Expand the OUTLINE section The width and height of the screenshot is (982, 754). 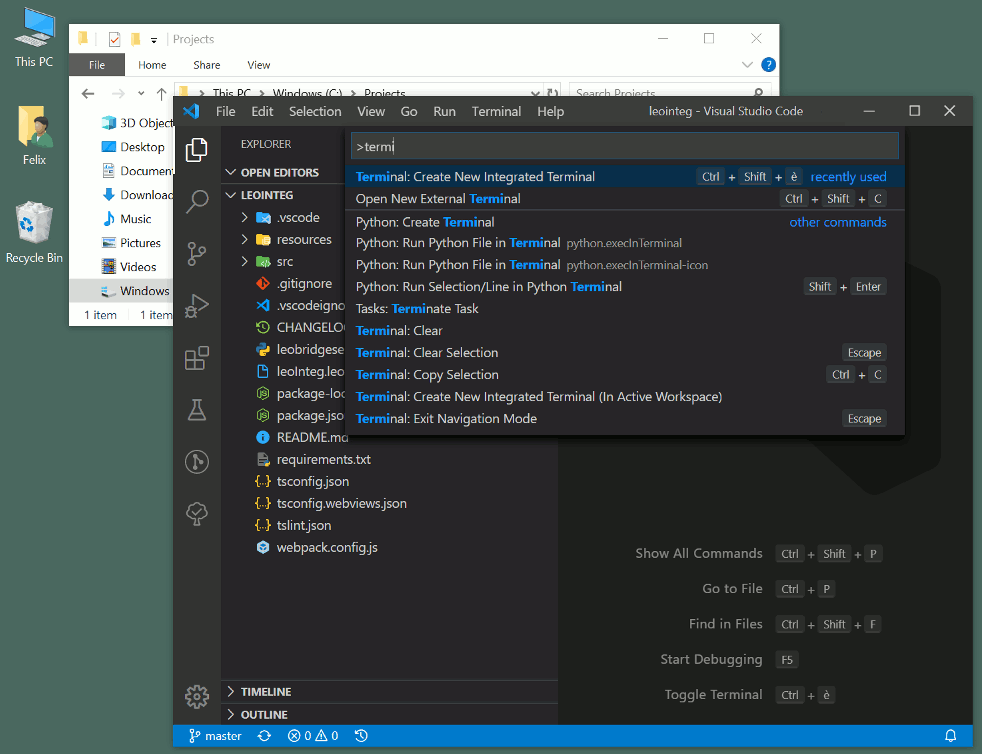[x=230, y=715]
